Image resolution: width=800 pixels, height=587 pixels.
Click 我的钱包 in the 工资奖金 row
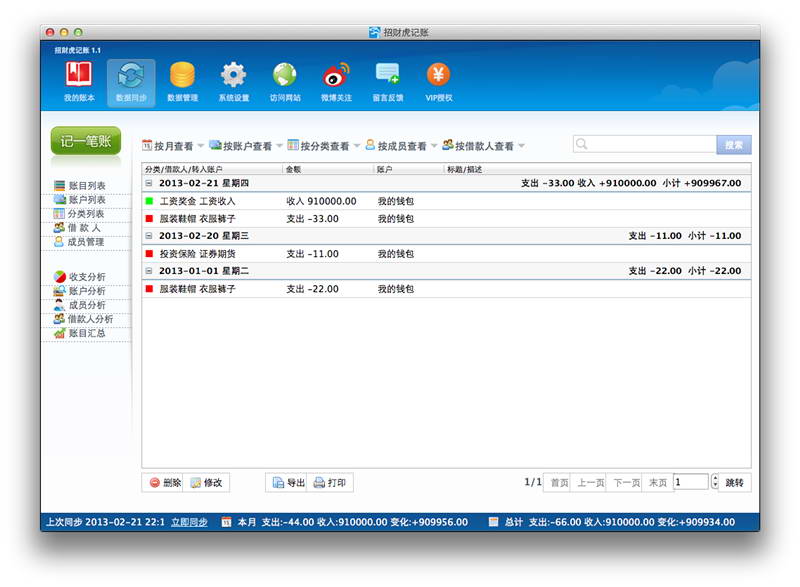(395, 201)
